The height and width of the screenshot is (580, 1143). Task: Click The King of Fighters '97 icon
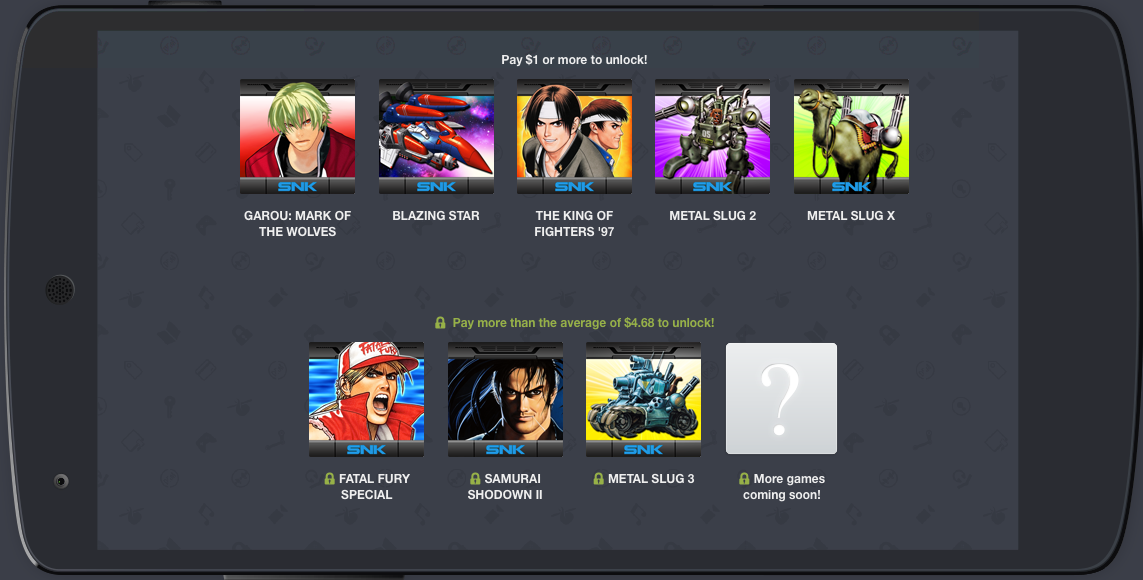tap(574, 136)
